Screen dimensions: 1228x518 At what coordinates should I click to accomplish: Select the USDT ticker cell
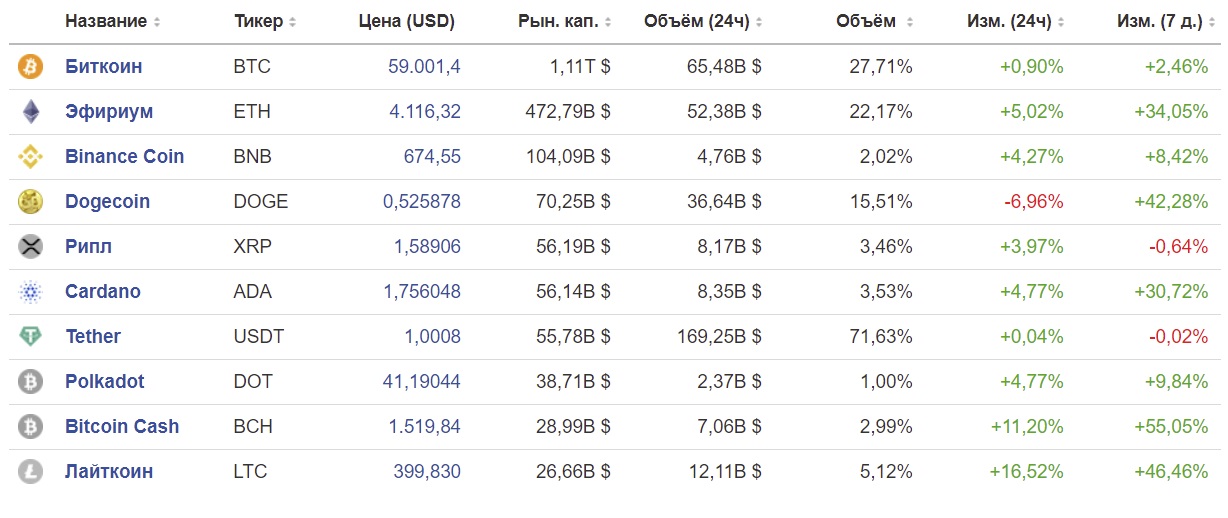(x=259, y=337)
